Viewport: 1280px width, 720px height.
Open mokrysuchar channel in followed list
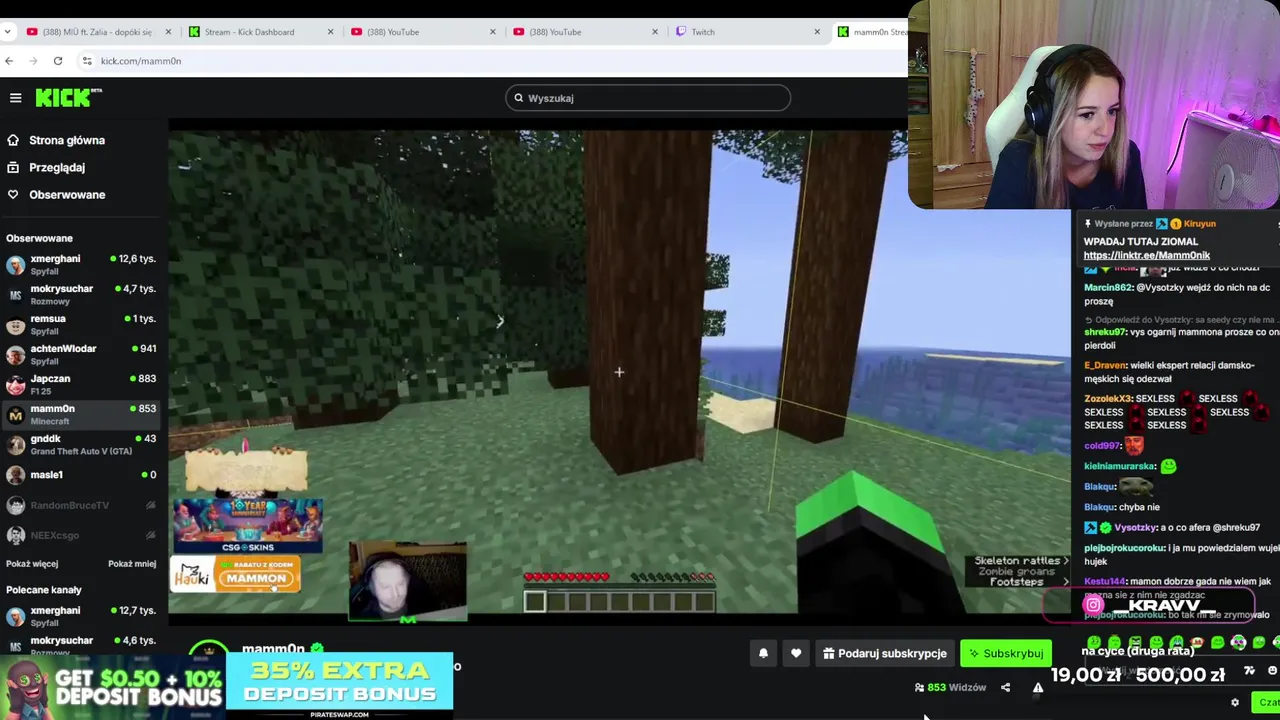point(82,294)
